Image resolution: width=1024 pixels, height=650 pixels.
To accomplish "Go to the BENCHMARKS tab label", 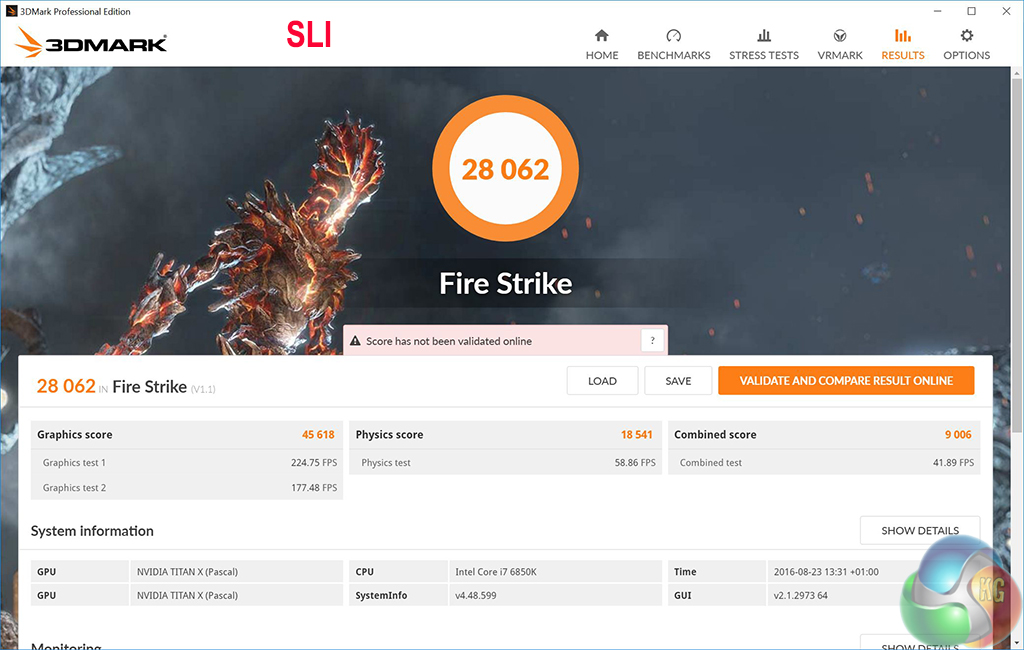I will tap(673, 56).
